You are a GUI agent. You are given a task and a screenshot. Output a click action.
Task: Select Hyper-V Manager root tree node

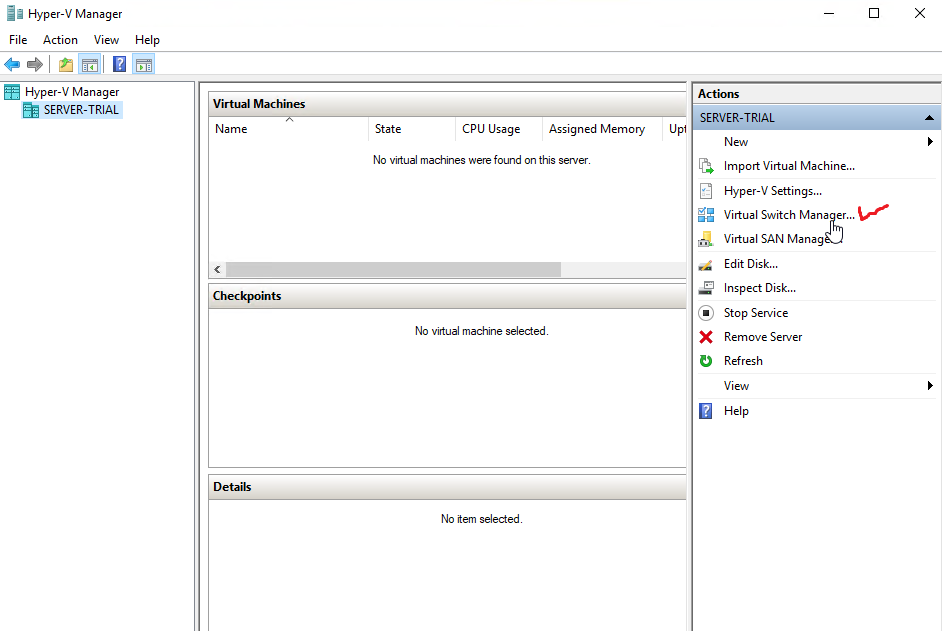click(x=72, y=92)
